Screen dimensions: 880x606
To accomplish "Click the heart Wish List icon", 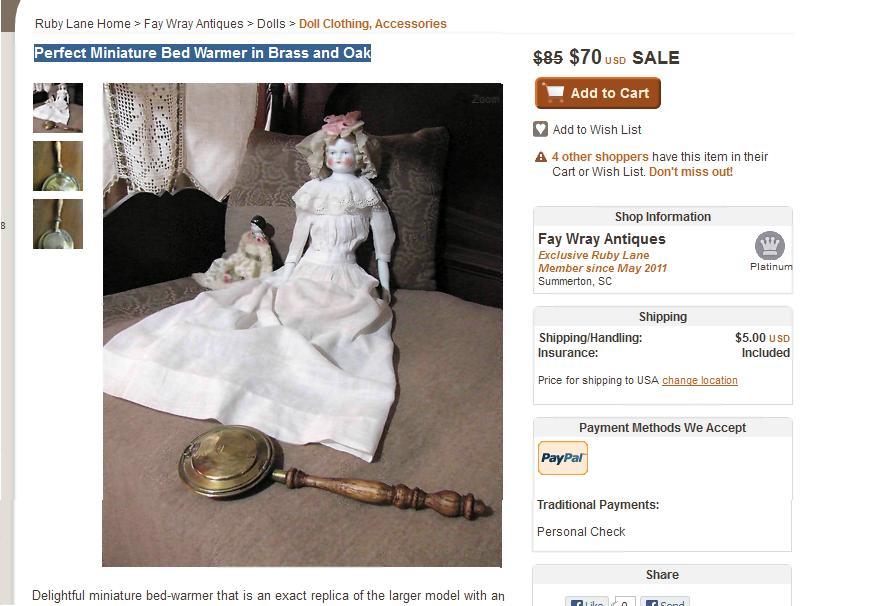I will click(540, 130).
